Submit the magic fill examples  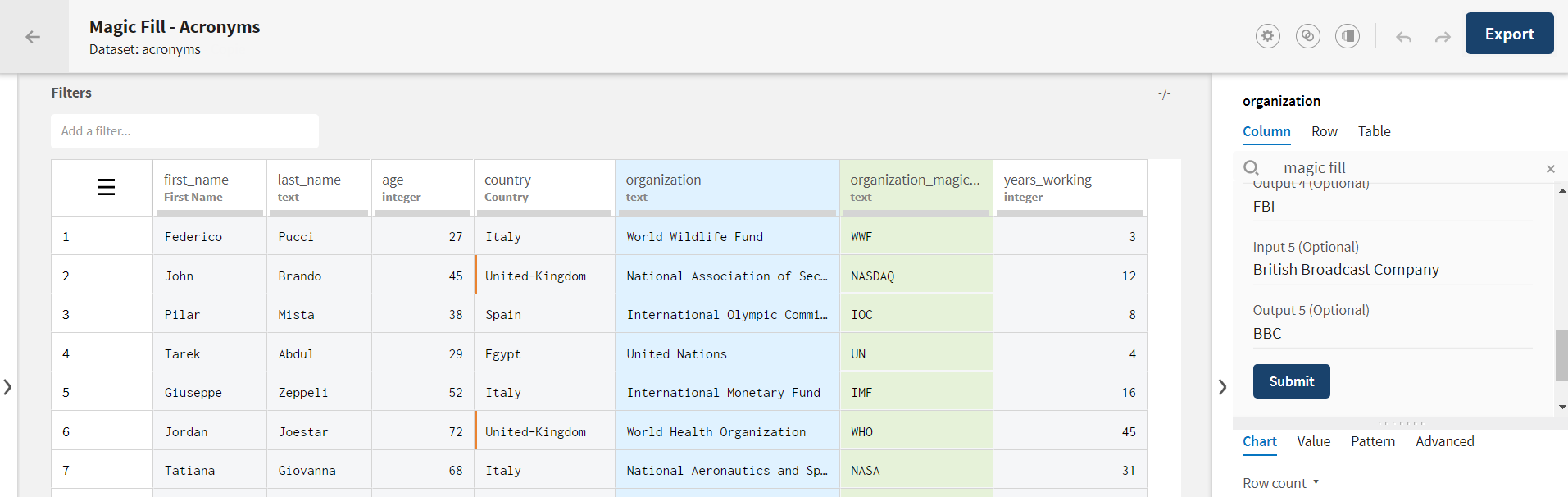pos(1291,381)
